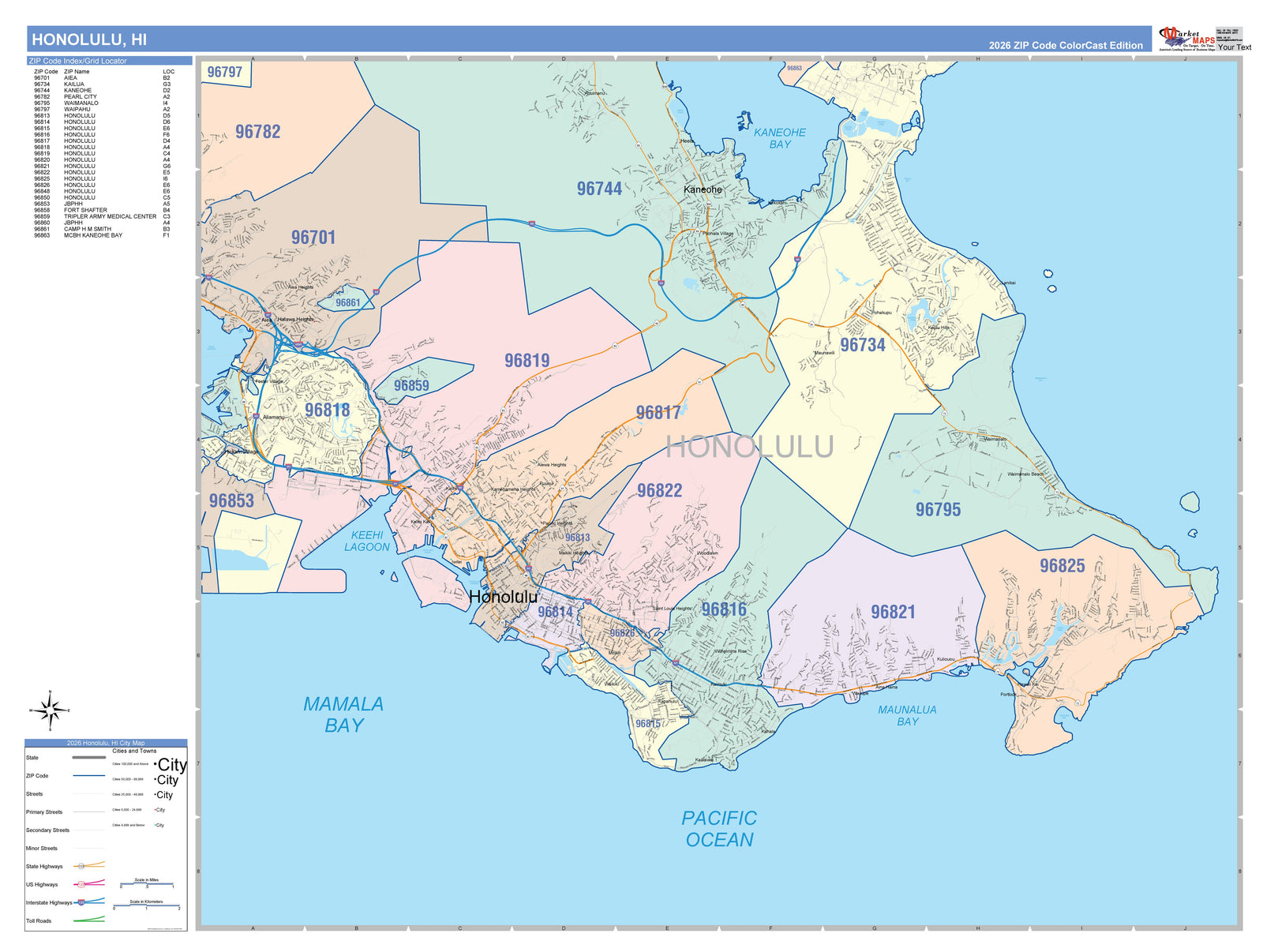This screenshot has height=952, width=1263.
Task: Click the MarketMAPS logo
Action: pos(1187,38)
